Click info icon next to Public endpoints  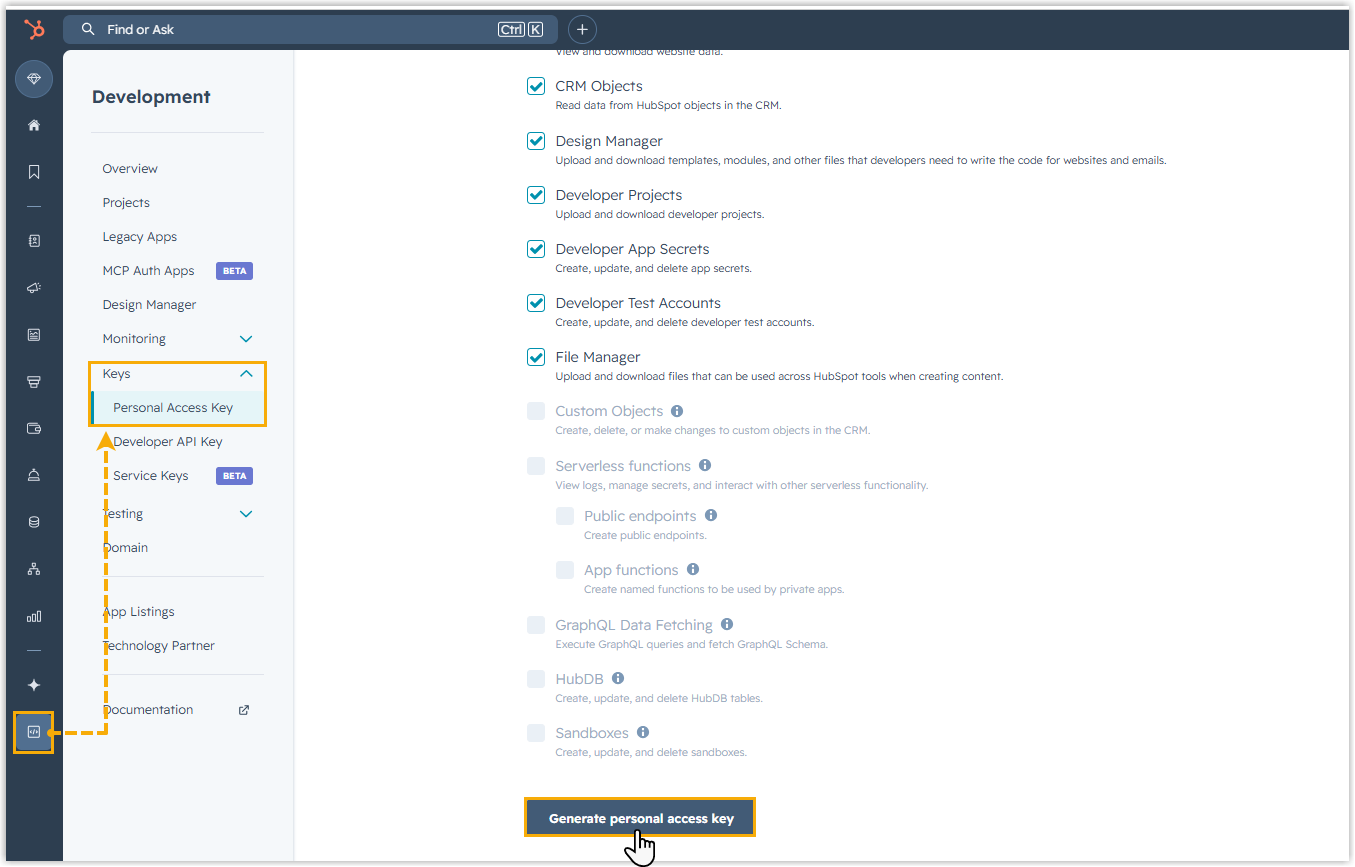711,516
